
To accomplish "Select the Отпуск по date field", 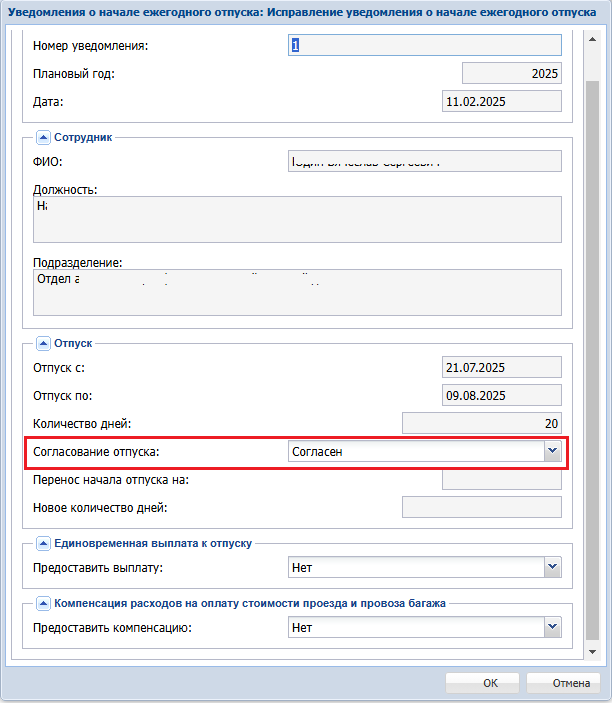I will pyautogui.click(x=501, y=395).
